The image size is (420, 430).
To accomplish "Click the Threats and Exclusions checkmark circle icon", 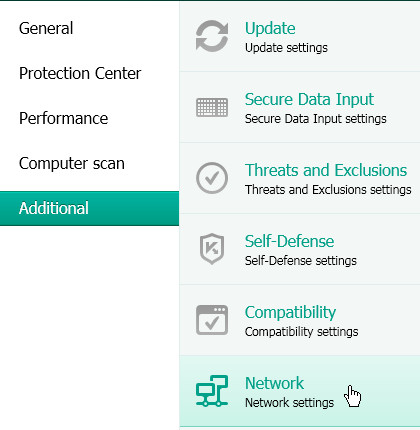I will coord(212,178).
